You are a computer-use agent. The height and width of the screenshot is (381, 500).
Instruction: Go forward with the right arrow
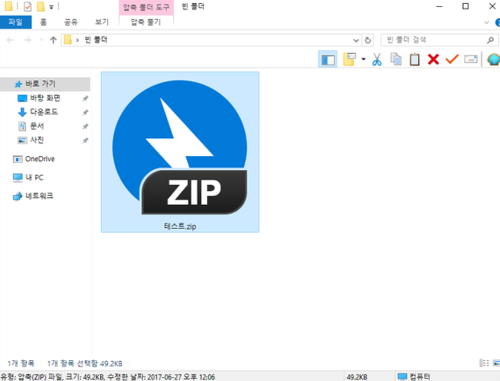click(x=27, y=40)
